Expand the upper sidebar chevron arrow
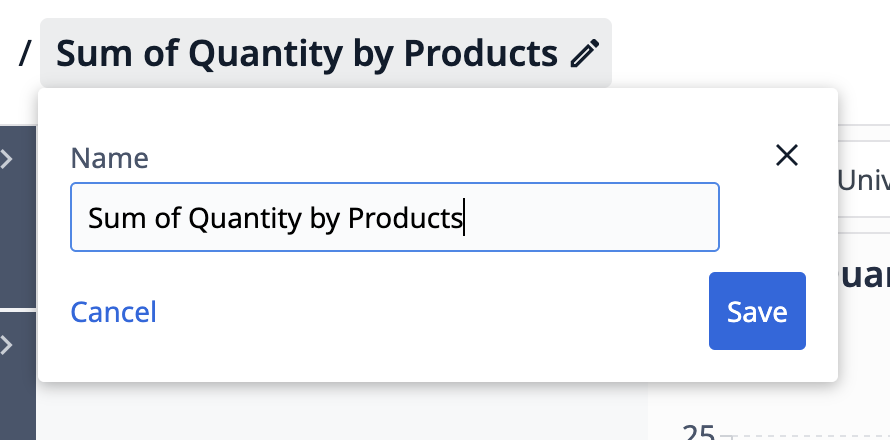 7,160
